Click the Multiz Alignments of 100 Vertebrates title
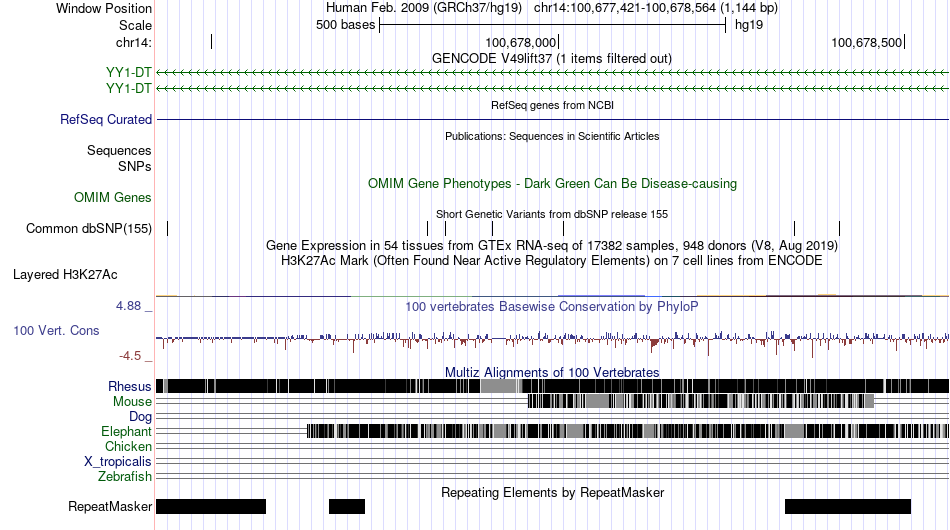The width and height of the screenshot is (950, 530). coord(552,372)
